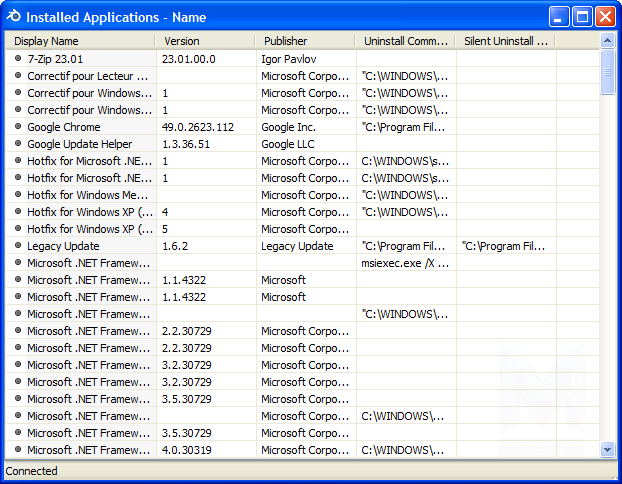Select the 49.0.2623.112 version cell
Viewport: 622px width, 484px height.
(198, 127)
